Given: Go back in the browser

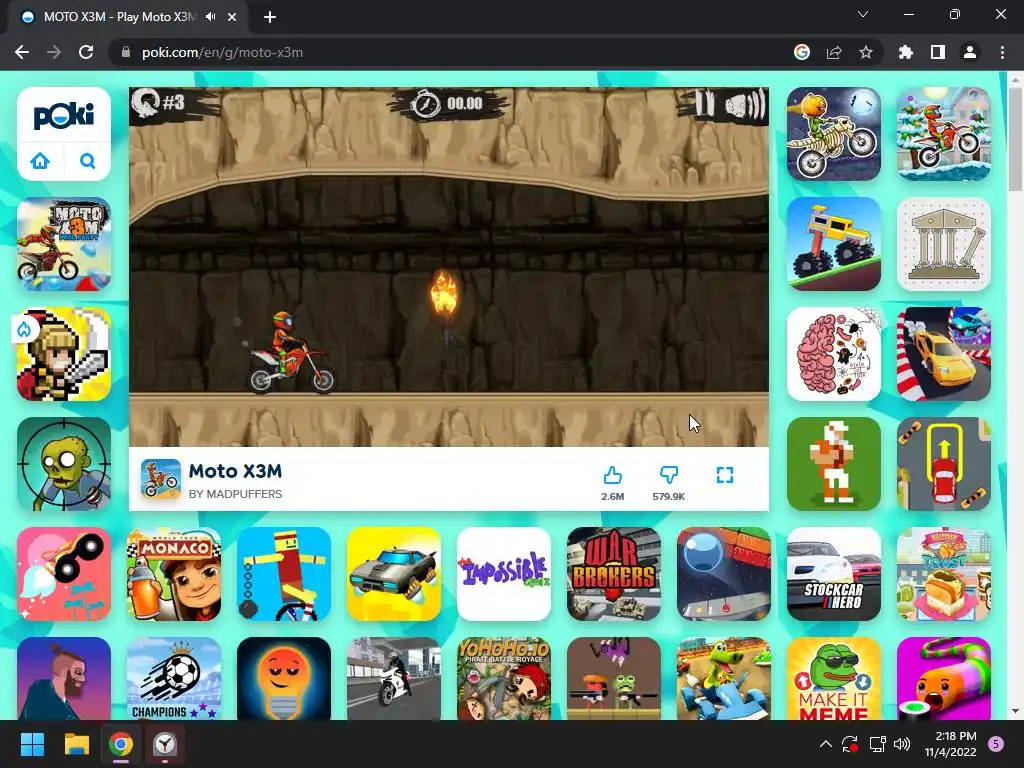Looking at the screenshot, I should coord(22,52).
